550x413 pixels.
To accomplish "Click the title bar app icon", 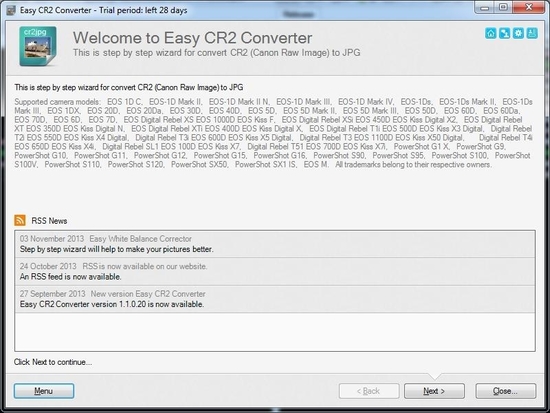I will point(11,10).
